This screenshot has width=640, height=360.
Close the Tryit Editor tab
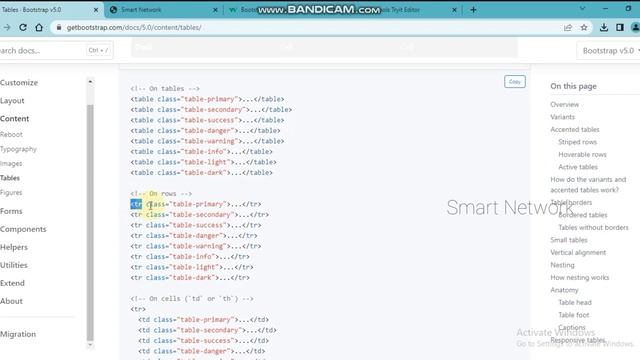point(454,9)
